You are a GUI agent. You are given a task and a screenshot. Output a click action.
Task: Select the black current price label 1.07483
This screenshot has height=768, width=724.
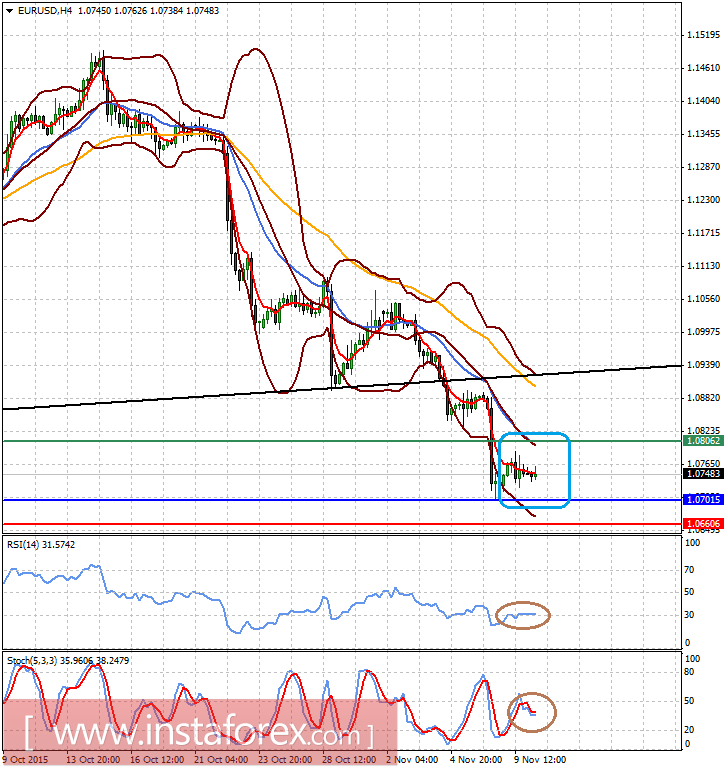click(703, 474)
